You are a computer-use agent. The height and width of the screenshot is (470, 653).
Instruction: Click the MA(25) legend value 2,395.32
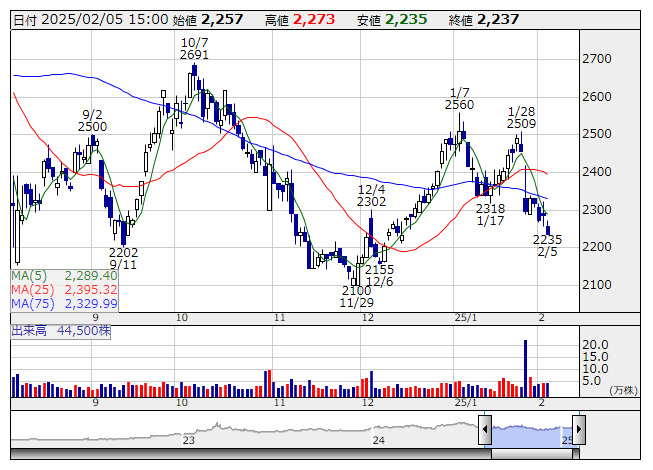click(x=91, y=290)
